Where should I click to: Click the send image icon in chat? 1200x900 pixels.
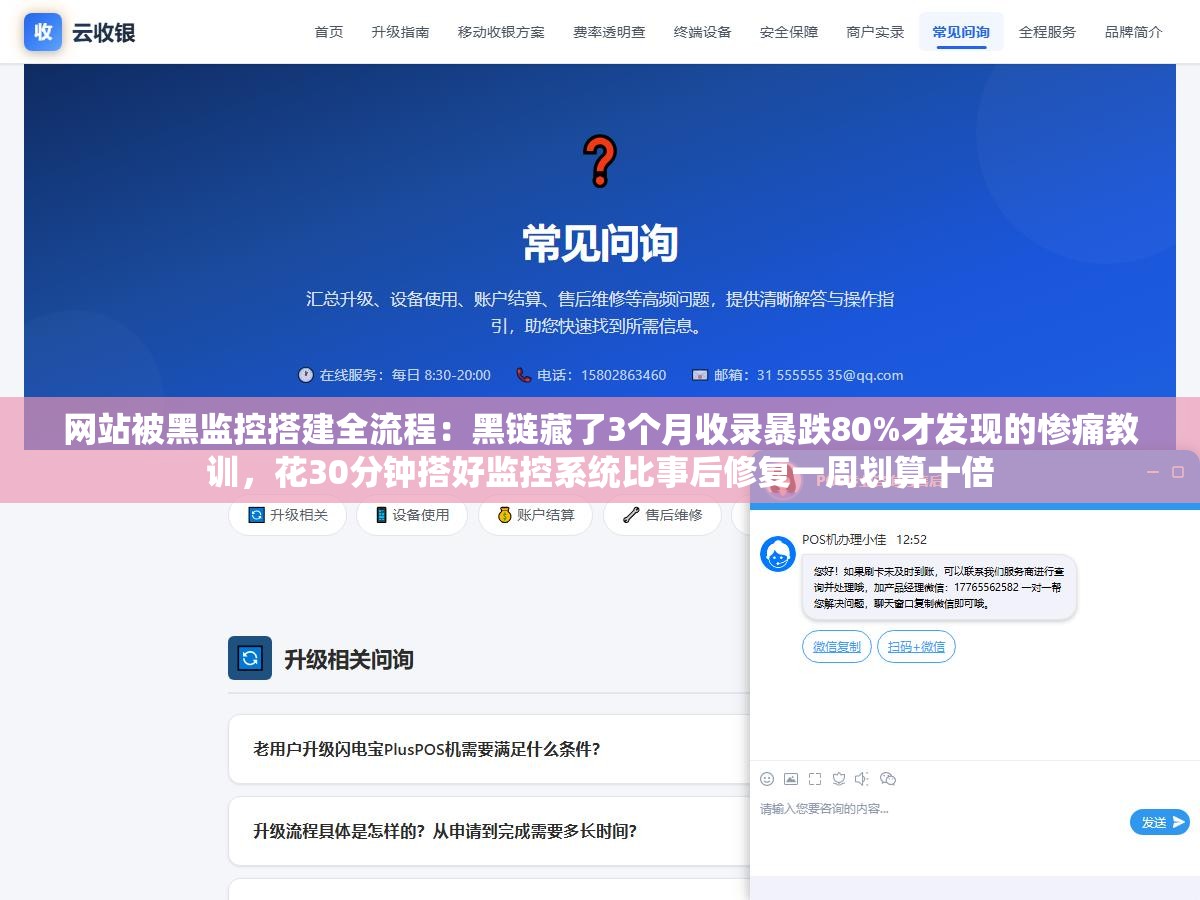point(791,779)
